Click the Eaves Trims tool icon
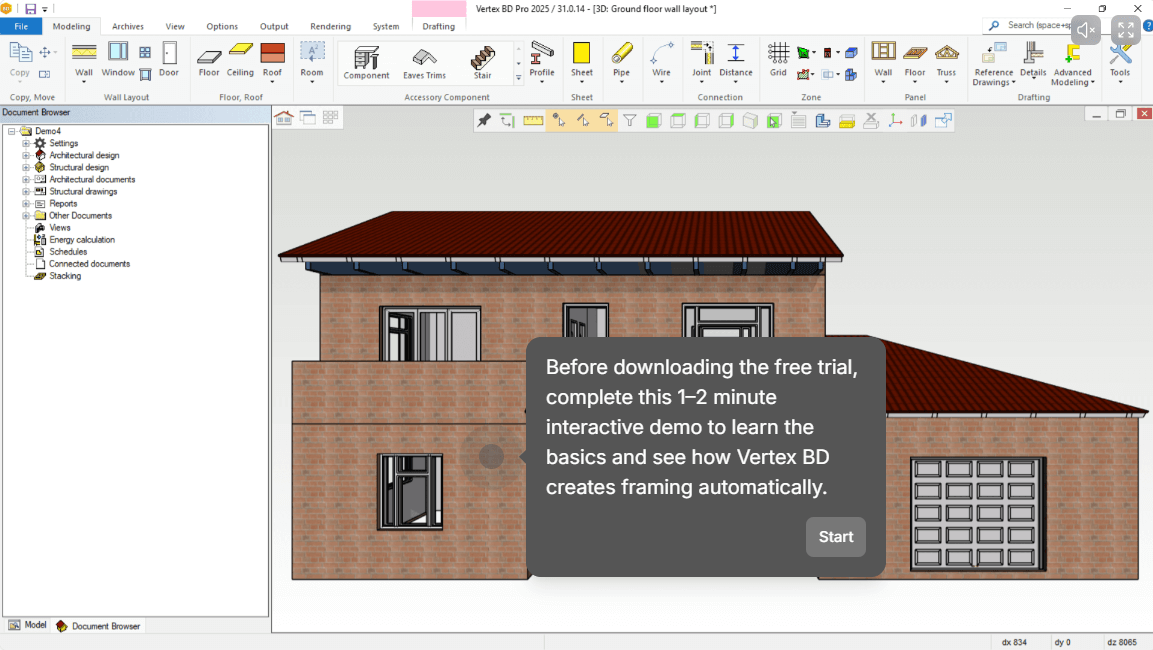Viewport: 1153px width, 650px height. tap(424, 61)
